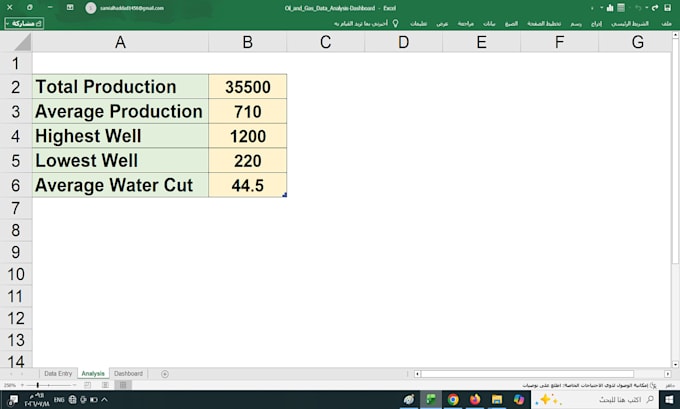Open Firefox from the taskbar

pyautogui.click(x=475, y=399)
